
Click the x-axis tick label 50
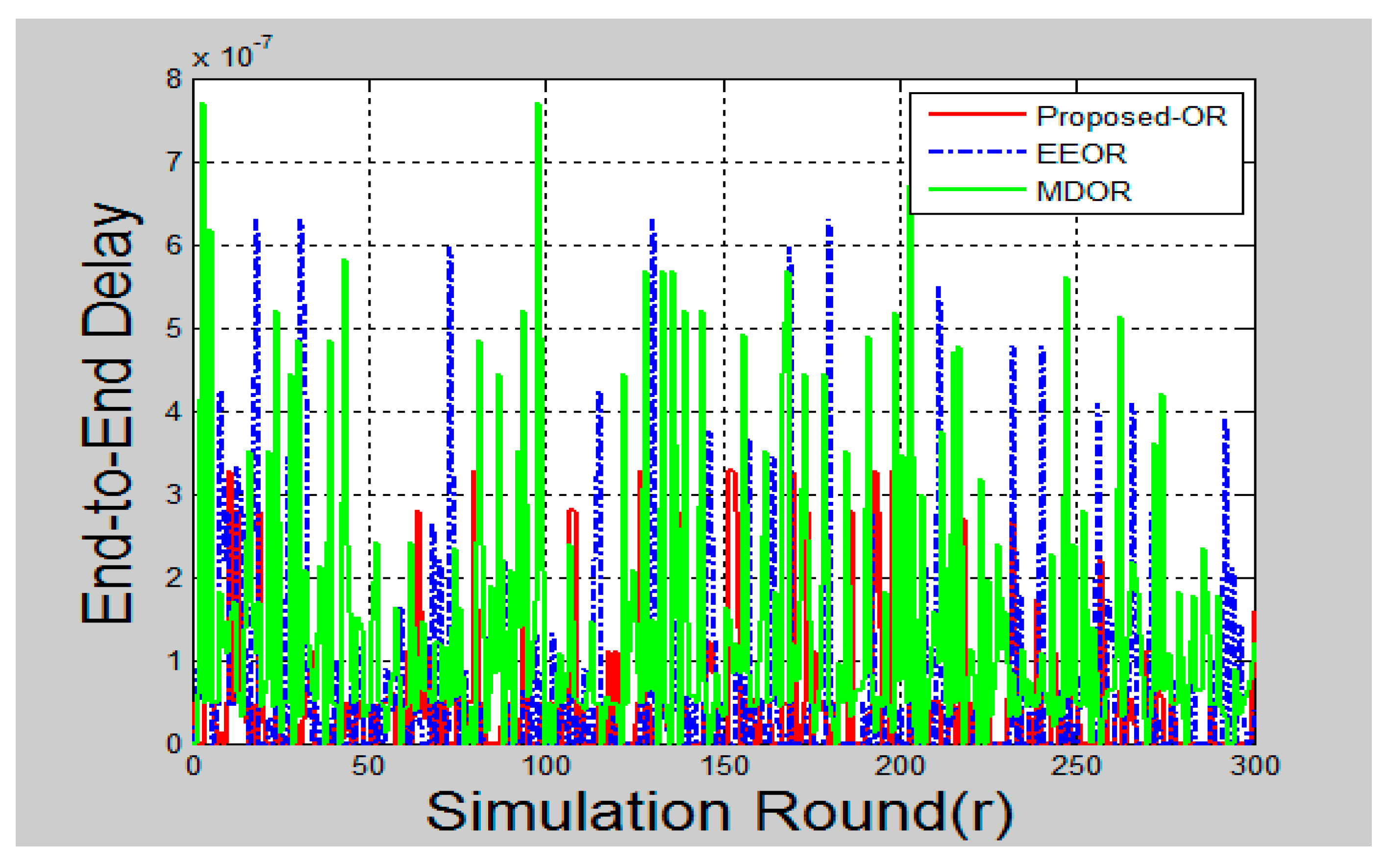click(368, 767)
